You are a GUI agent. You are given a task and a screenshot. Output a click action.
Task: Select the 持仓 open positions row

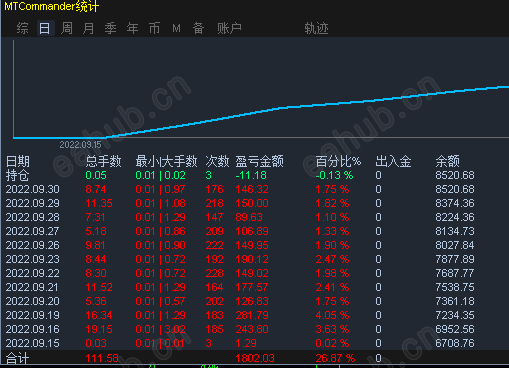pyautogui.click(x=240, y=175)
